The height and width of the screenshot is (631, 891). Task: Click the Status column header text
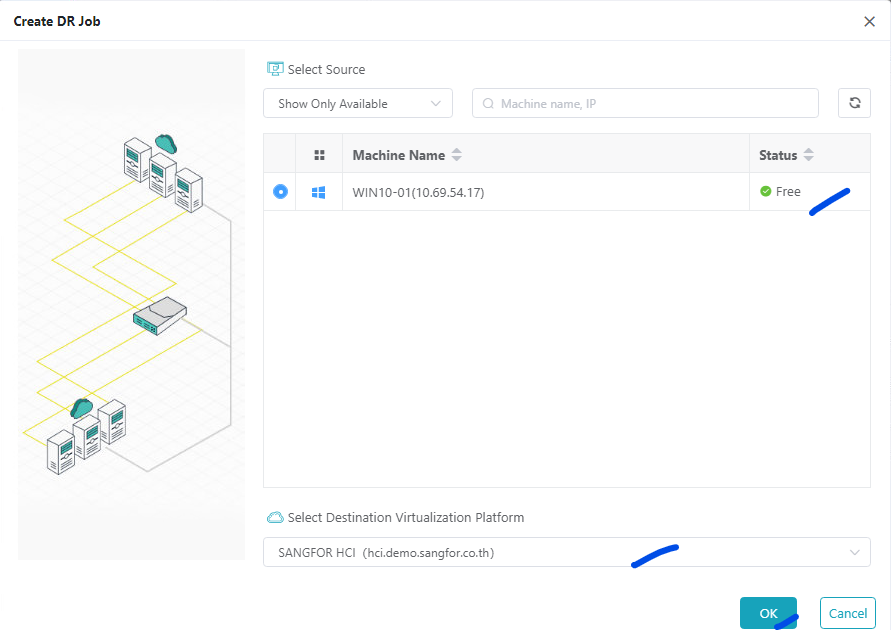click(x=778, y=155)
